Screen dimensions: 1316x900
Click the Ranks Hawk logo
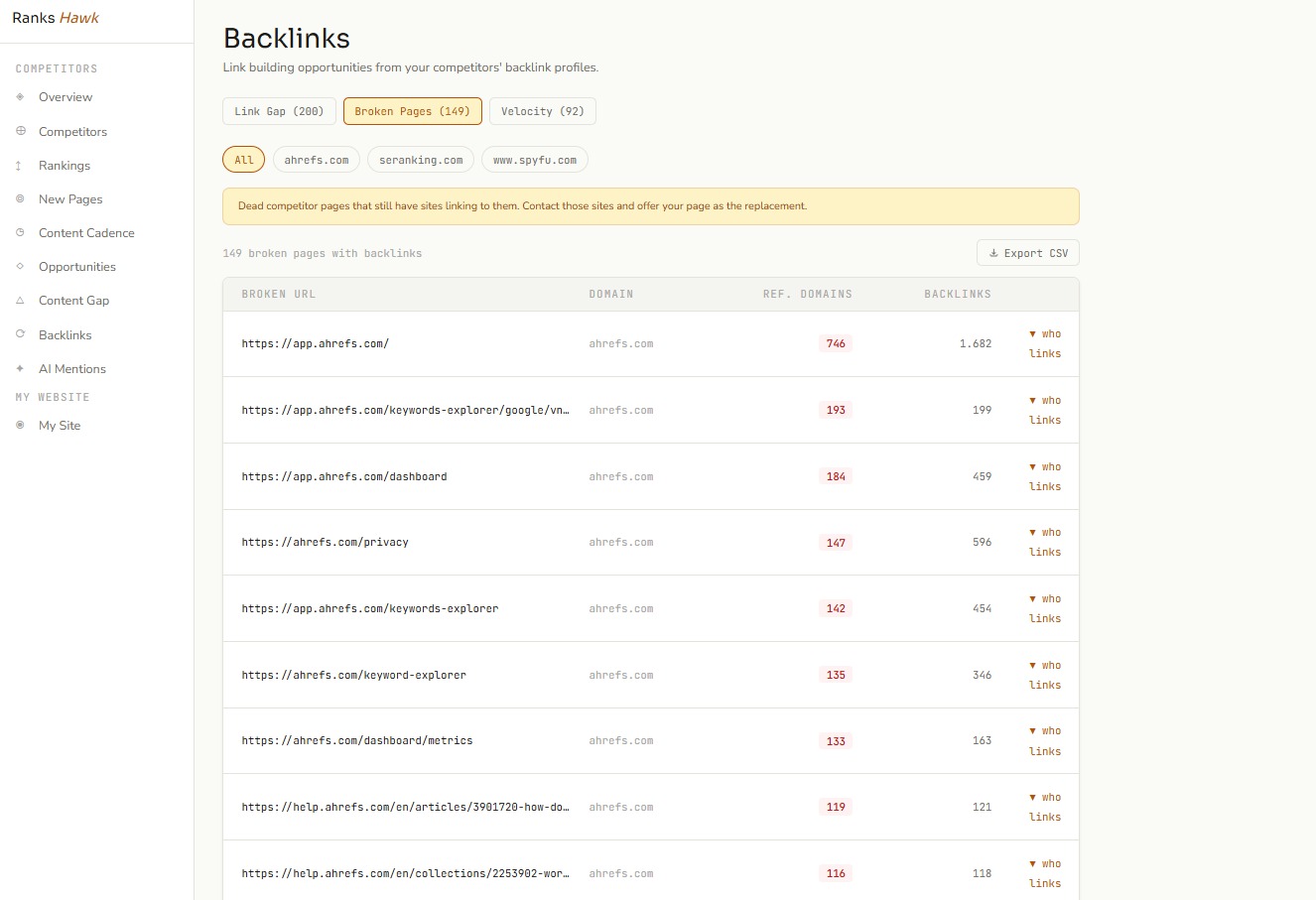click(56, 18)
